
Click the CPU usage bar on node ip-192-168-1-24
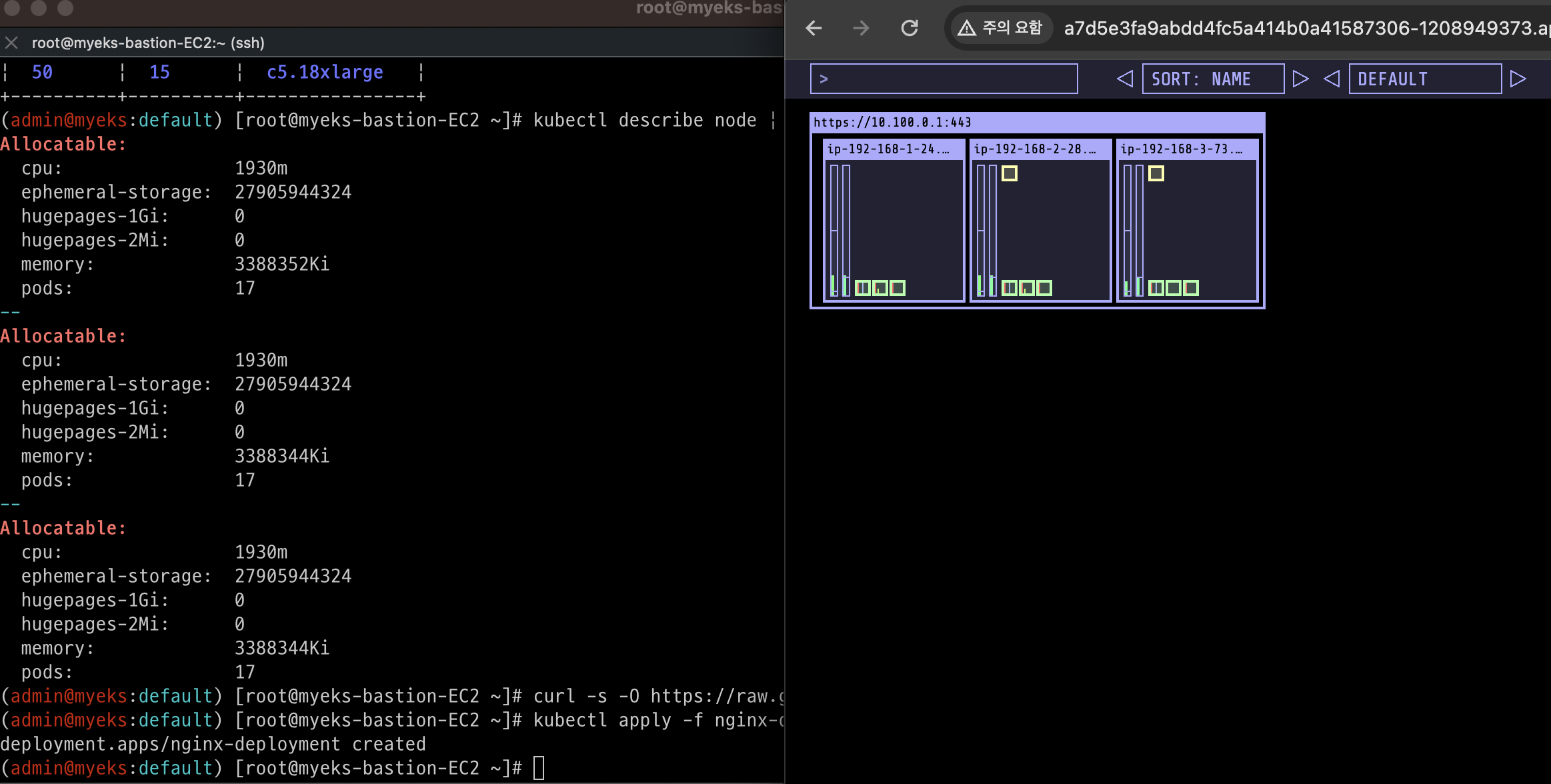tap(834, 230)
